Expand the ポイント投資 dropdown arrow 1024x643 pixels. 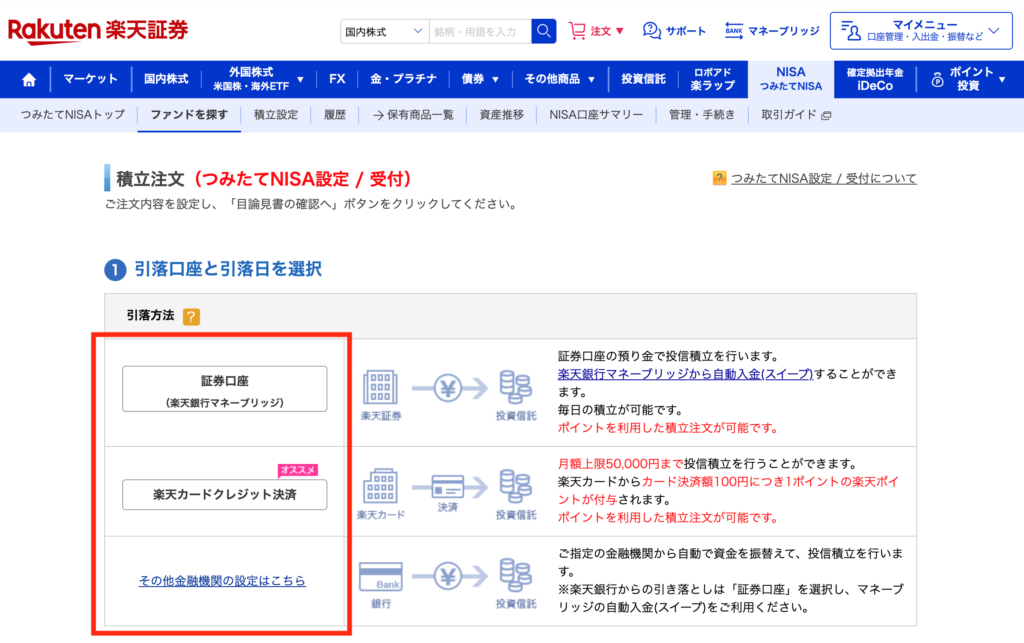point(1002,80)
